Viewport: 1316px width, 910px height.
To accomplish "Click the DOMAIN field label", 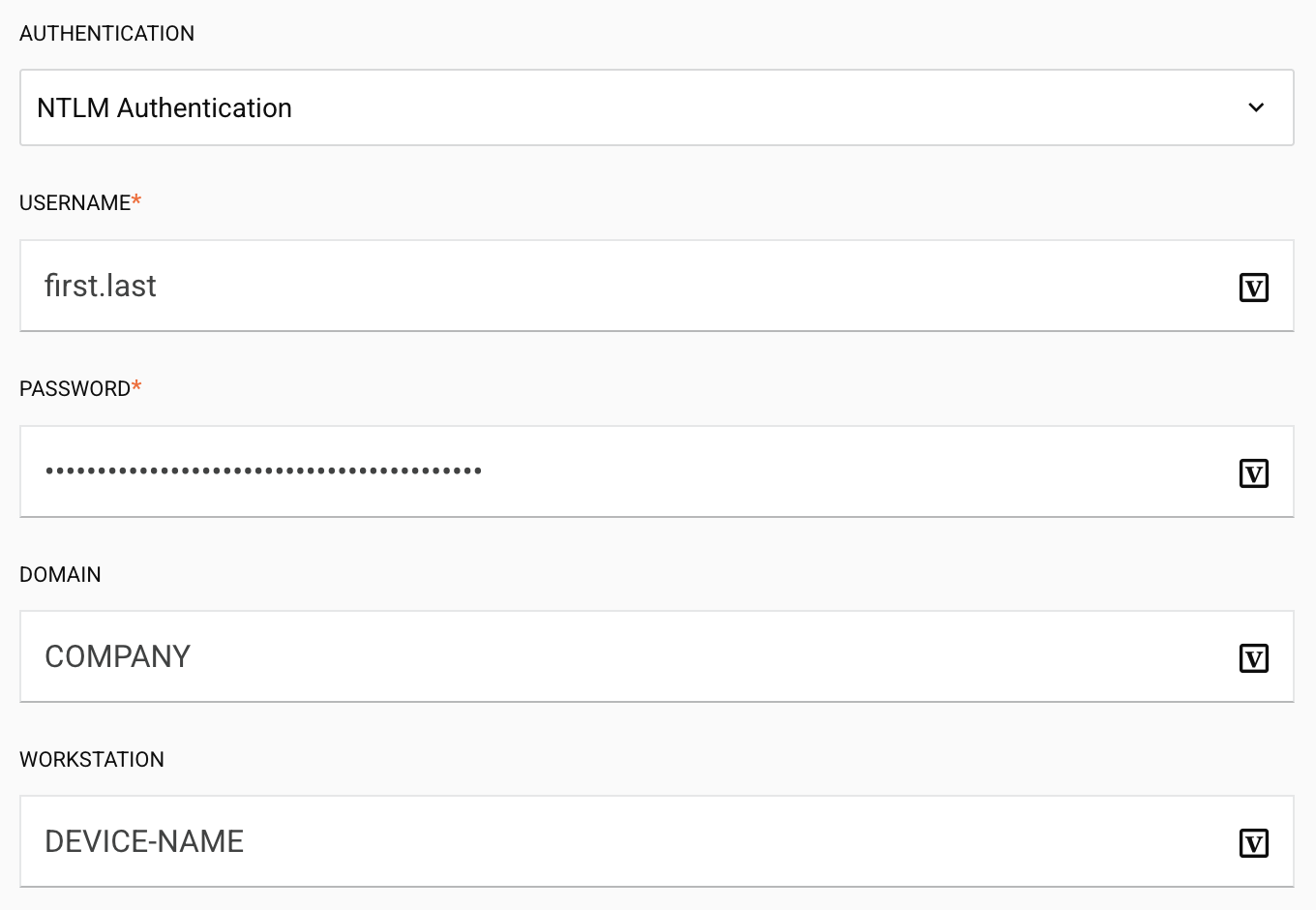I will (61, 575).
